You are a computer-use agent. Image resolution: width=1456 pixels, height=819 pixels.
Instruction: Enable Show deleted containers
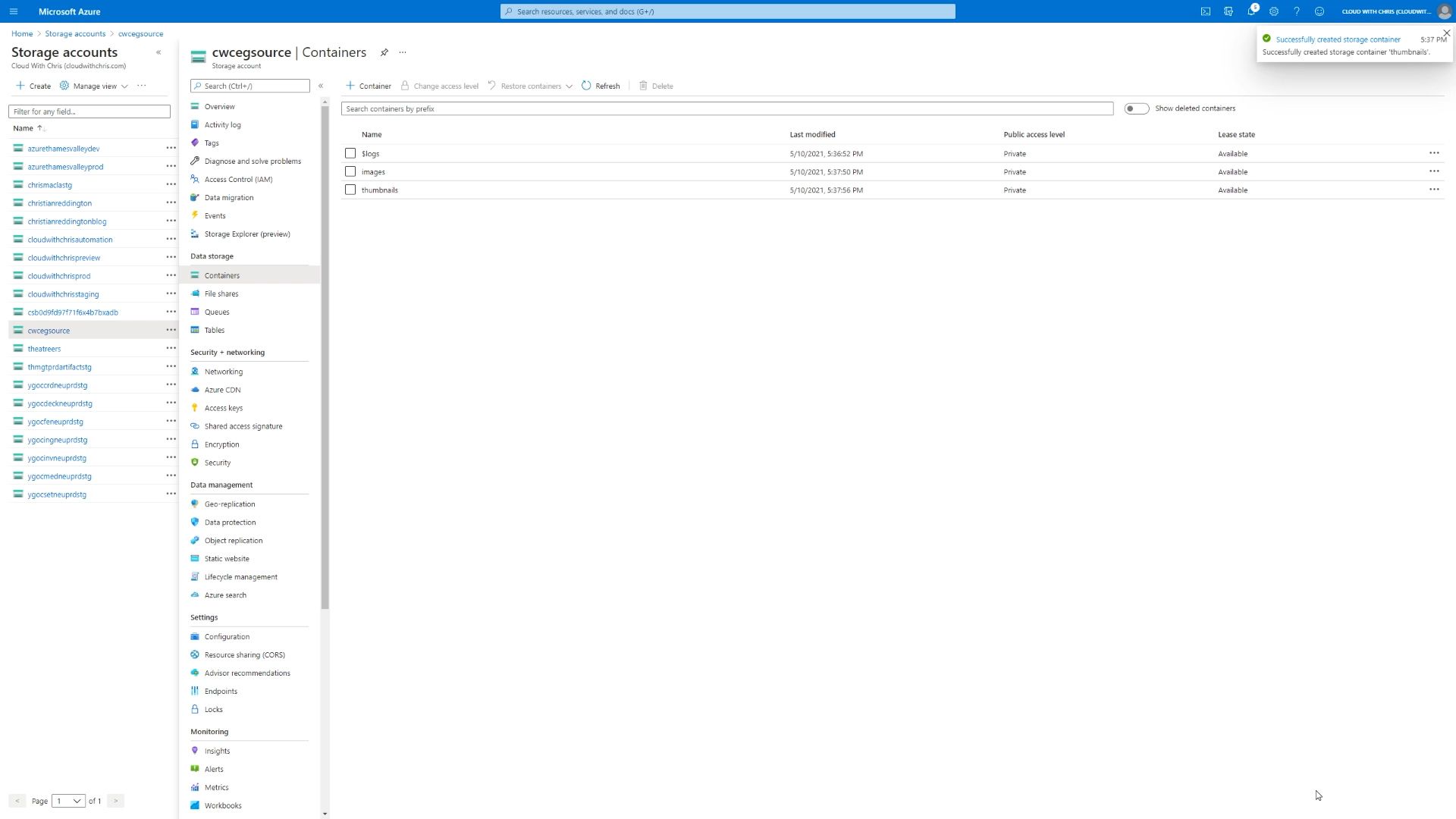pos(1137,108)
